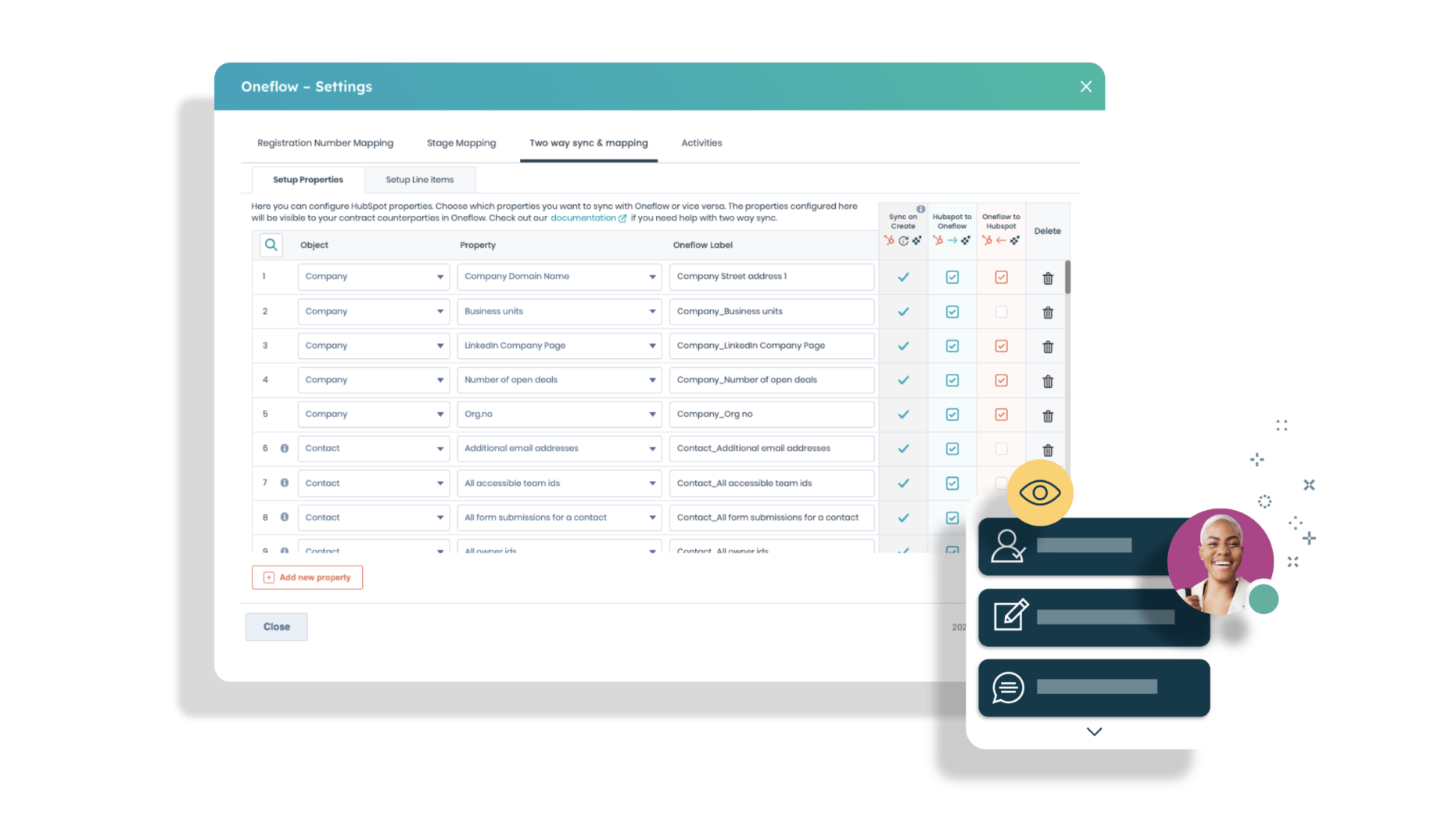The height and width of the screenshot is (819, 1456).
Task: Open Org.no property dropdown
Action: [559, 414]
